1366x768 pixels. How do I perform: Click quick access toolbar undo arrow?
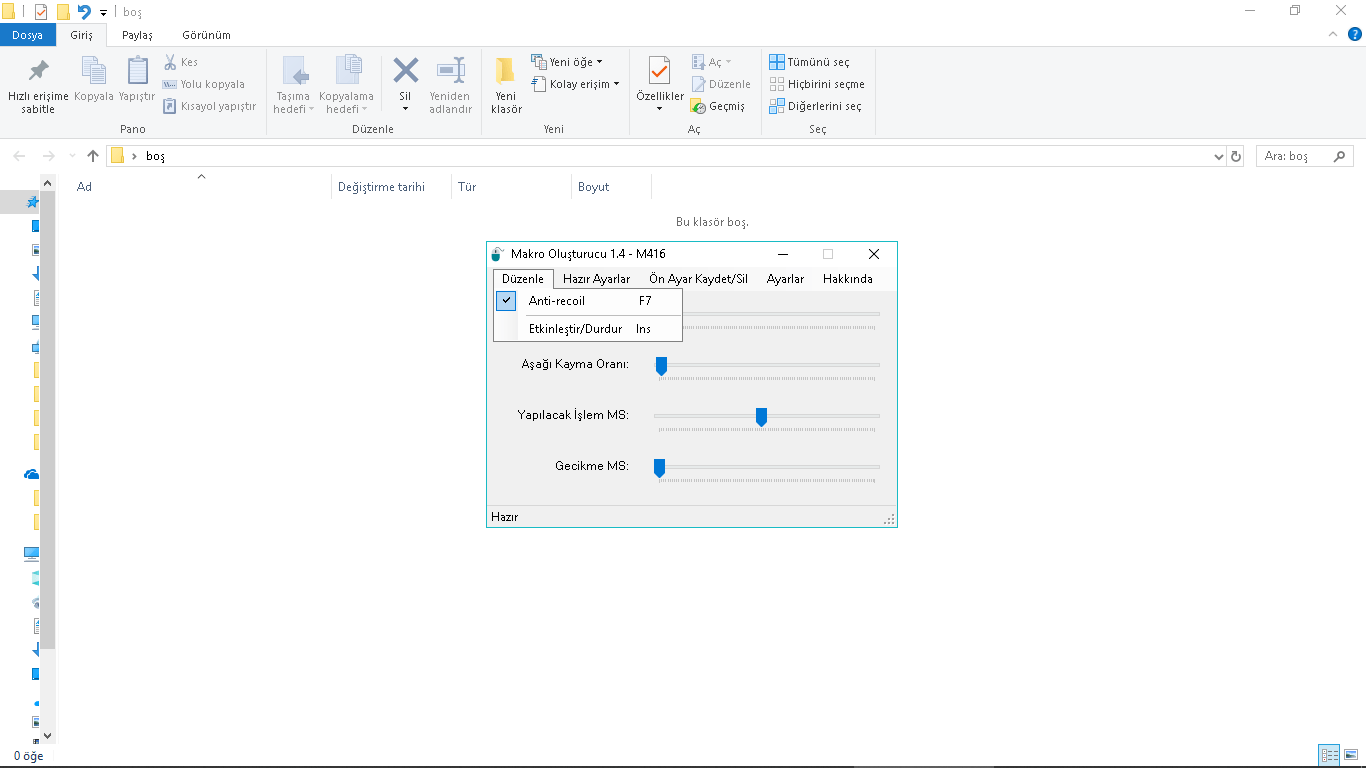[x=84, y=12]
